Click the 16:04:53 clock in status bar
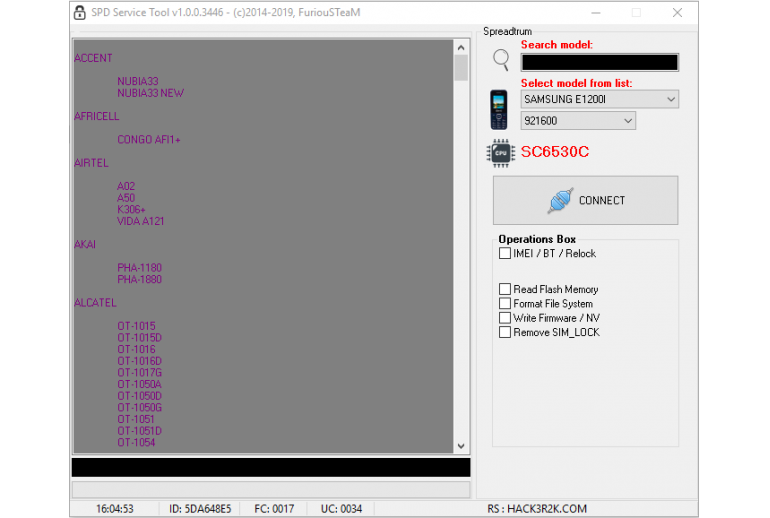The image size is (770, 518). (x=115, y=509)
